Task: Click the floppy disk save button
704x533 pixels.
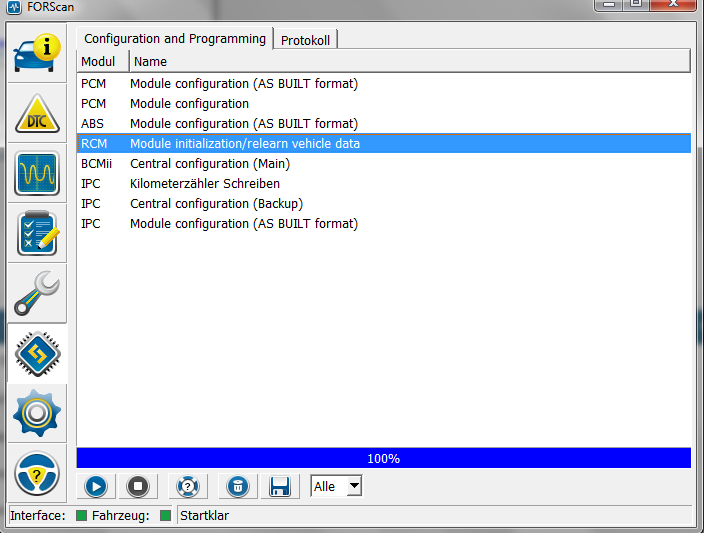Action: (280, 487)
